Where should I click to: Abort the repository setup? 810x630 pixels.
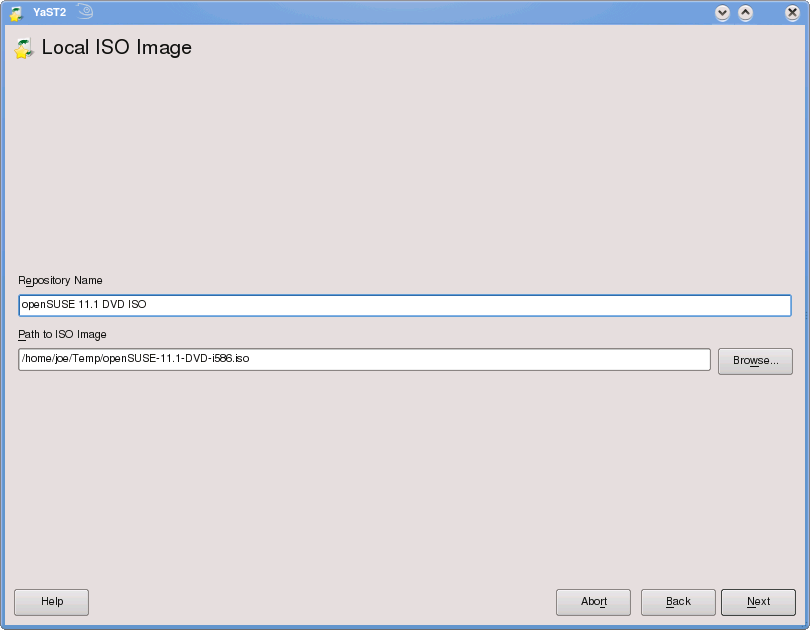(593, 602)
